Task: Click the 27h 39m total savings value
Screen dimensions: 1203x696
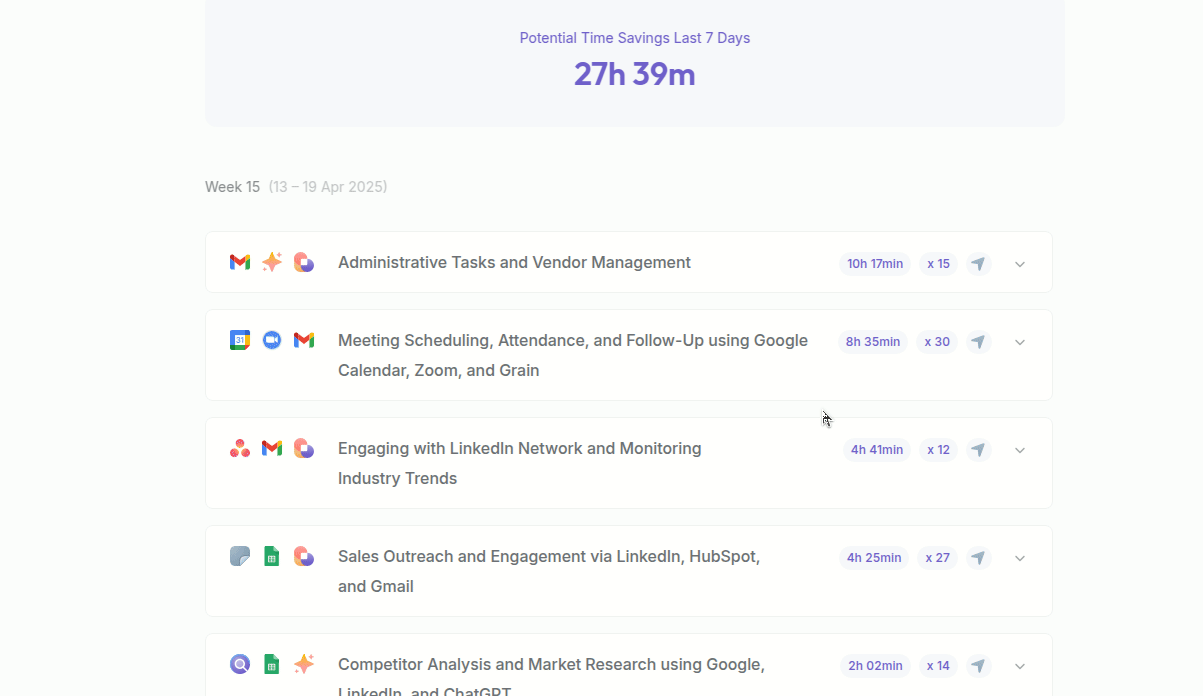Action: click(x=635, y=74)
